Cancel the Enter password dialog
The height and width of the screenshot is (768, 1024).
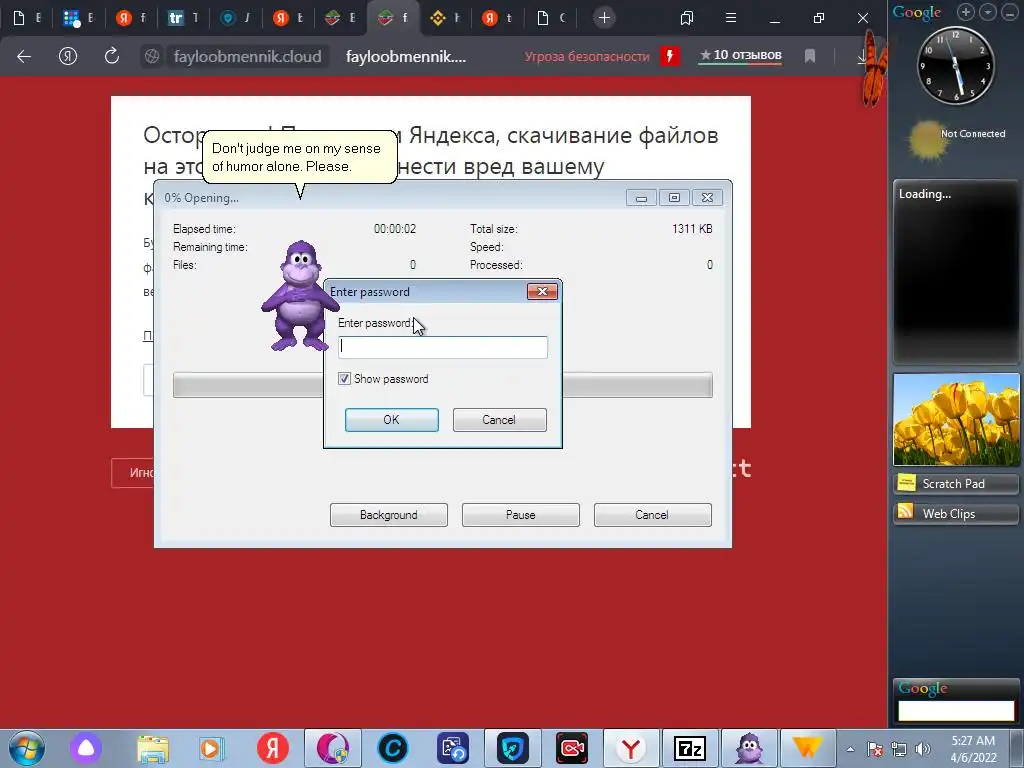pyautogui.click(x=499, y=420)
